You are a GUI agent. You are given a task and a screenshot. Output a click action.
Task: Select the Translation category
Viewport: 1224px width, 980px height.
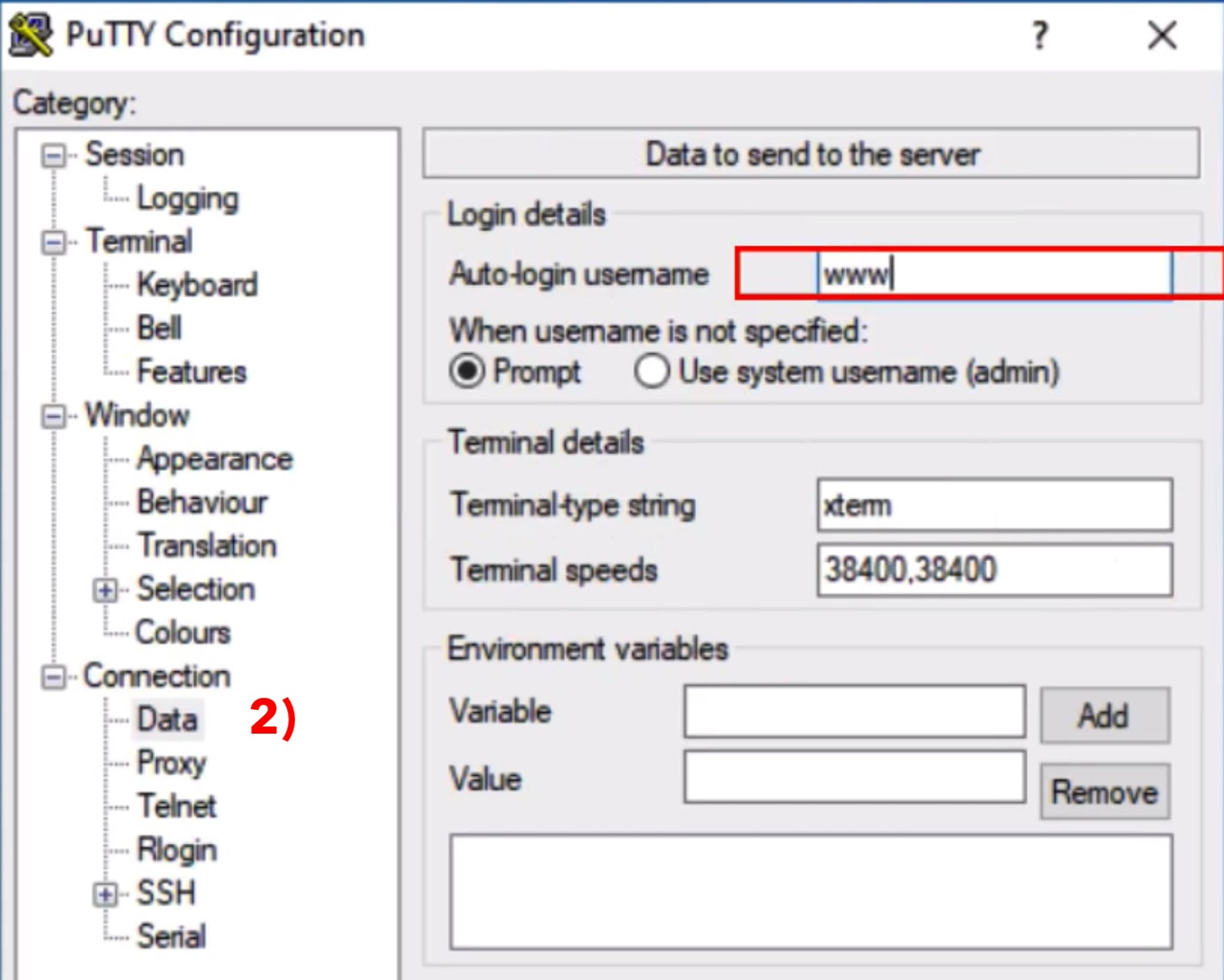click(x=207, y=546)
